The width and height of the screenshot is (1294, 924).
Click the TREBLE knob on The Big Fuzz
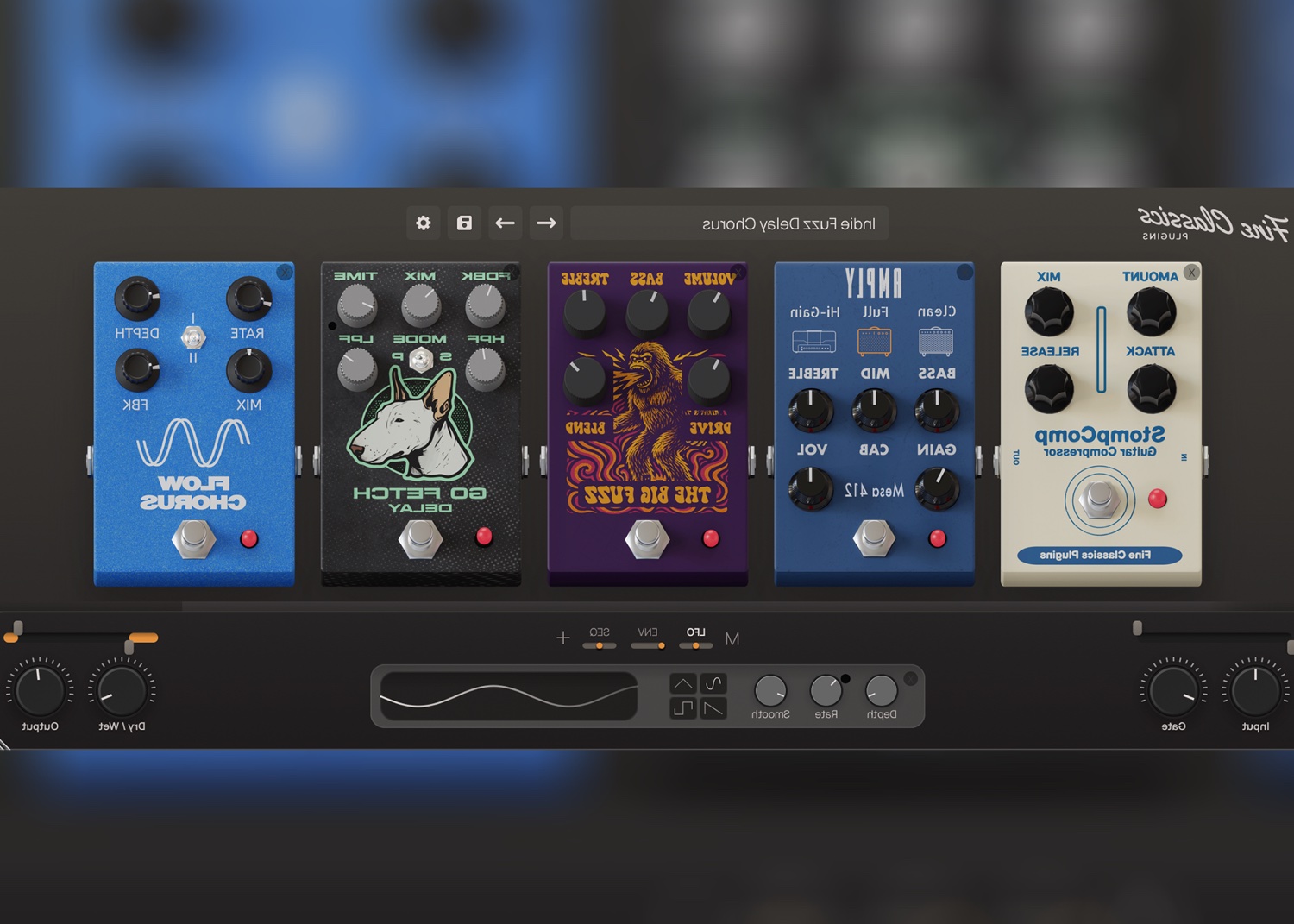[585, 311]
